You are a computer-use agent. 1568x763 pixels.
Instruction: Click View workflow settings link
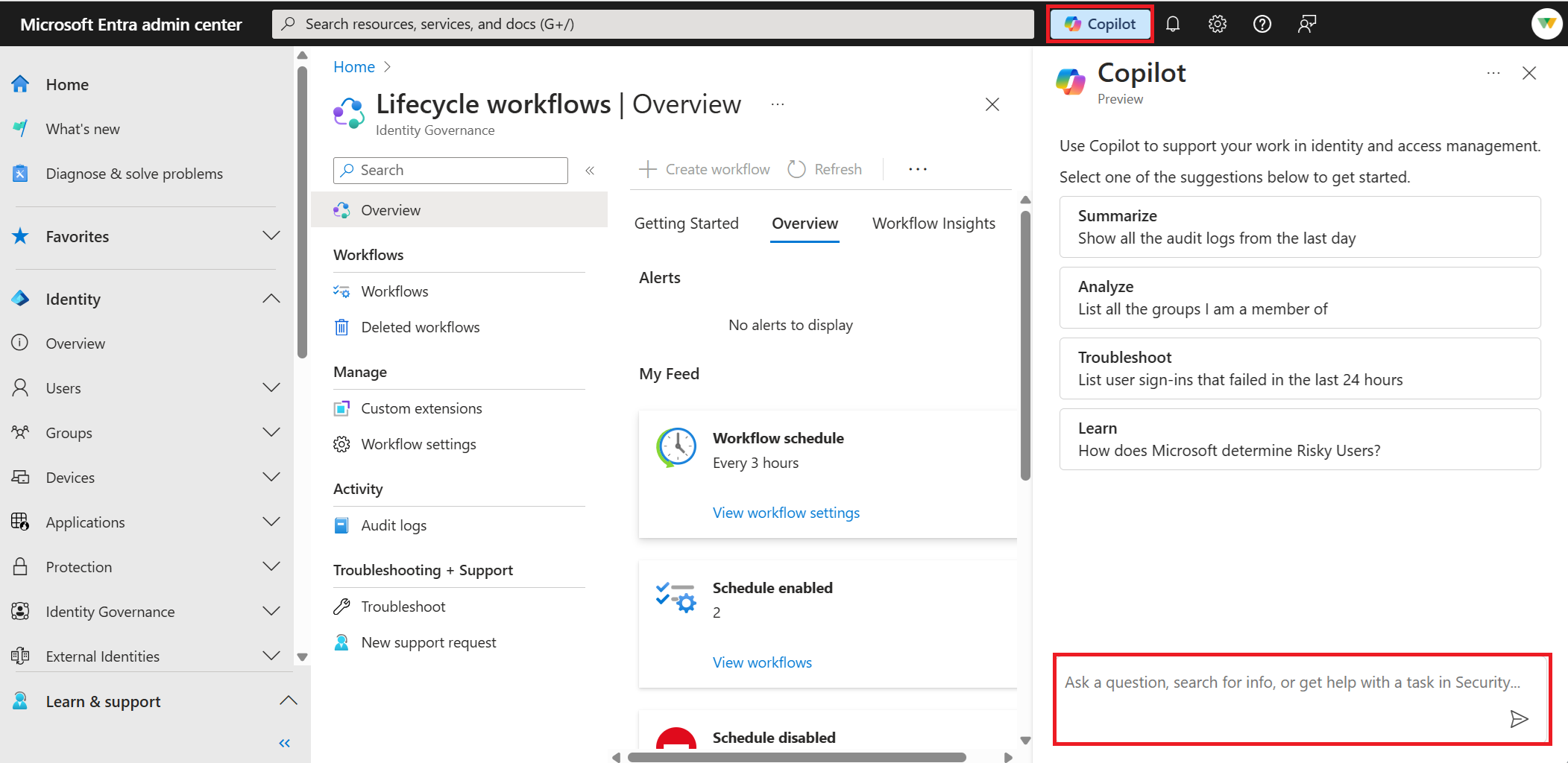click(x=786, y=513)
